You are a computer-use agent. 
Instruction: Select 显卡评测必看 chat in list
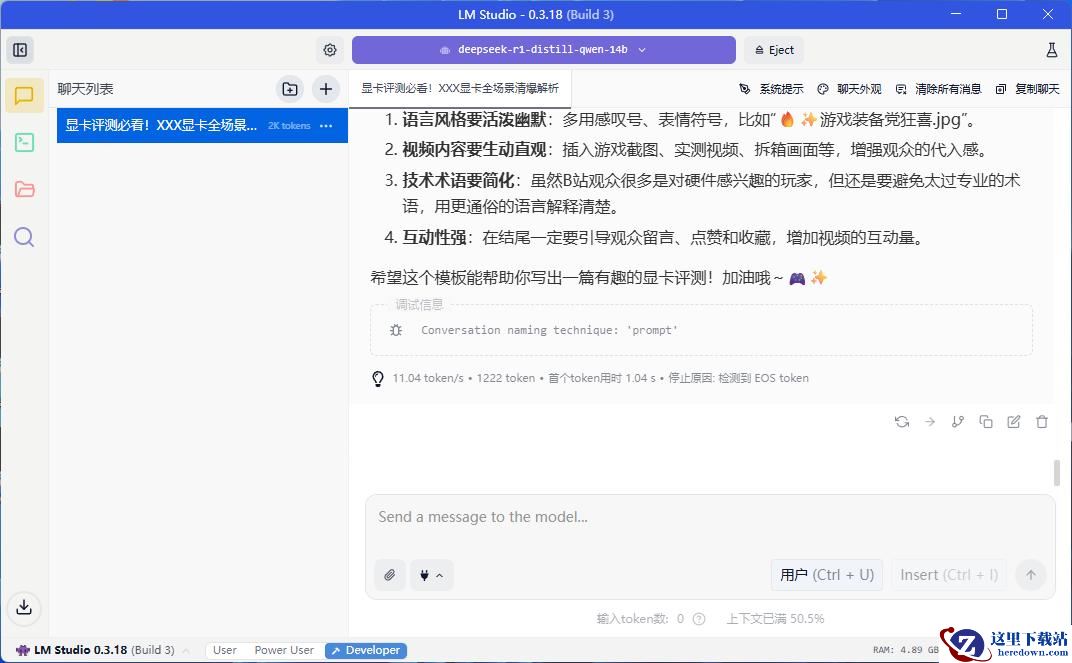pyautogui.click(x=202, y=125)
